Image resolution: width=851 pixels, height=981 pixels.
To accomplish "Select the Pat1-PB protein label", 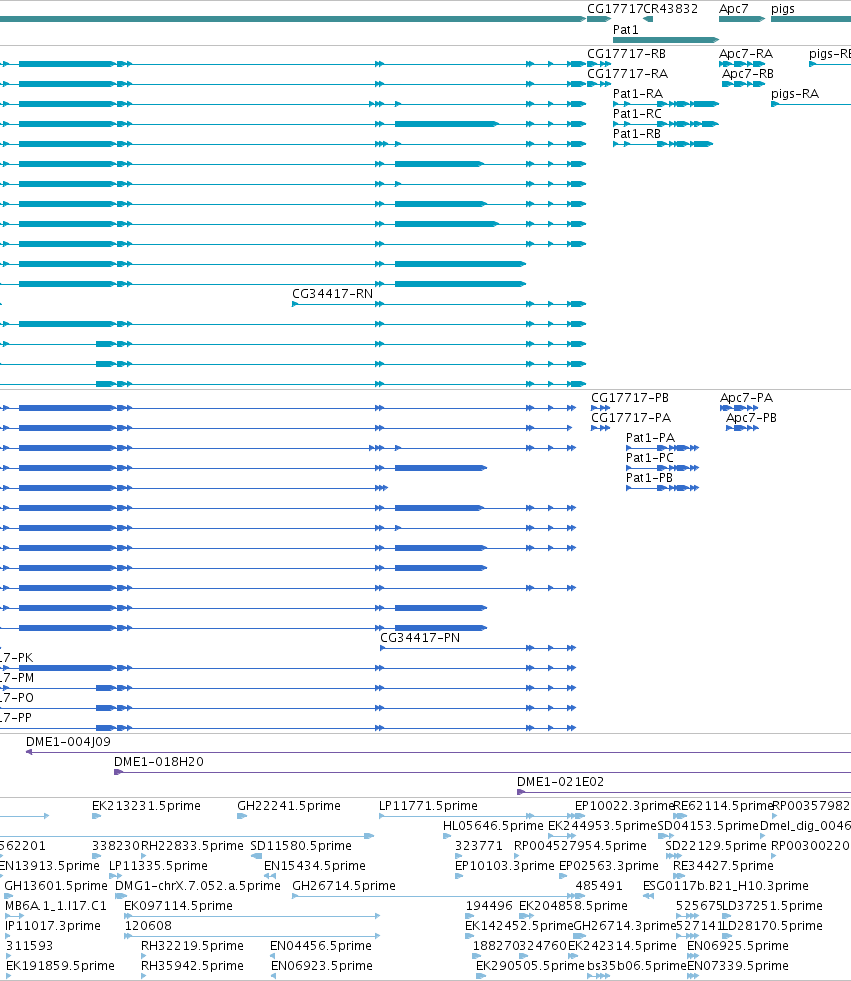I will click(650, 478).
